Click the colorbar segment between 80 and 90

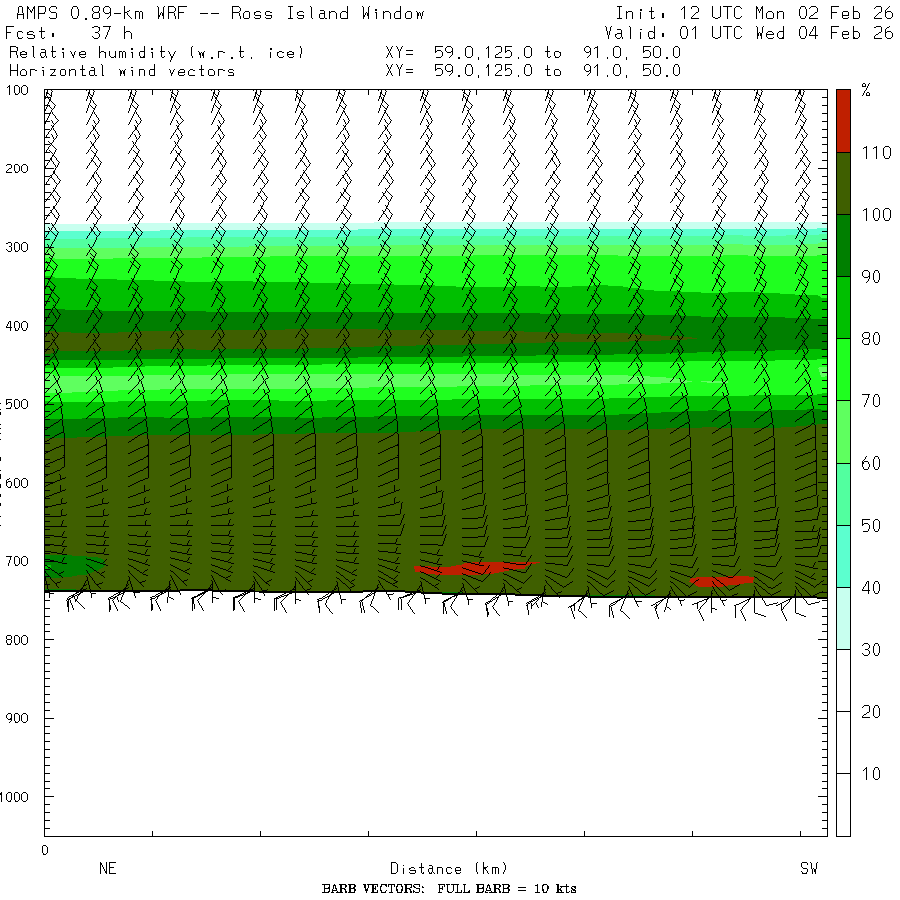pyautogui.click(x=843, y=308)
